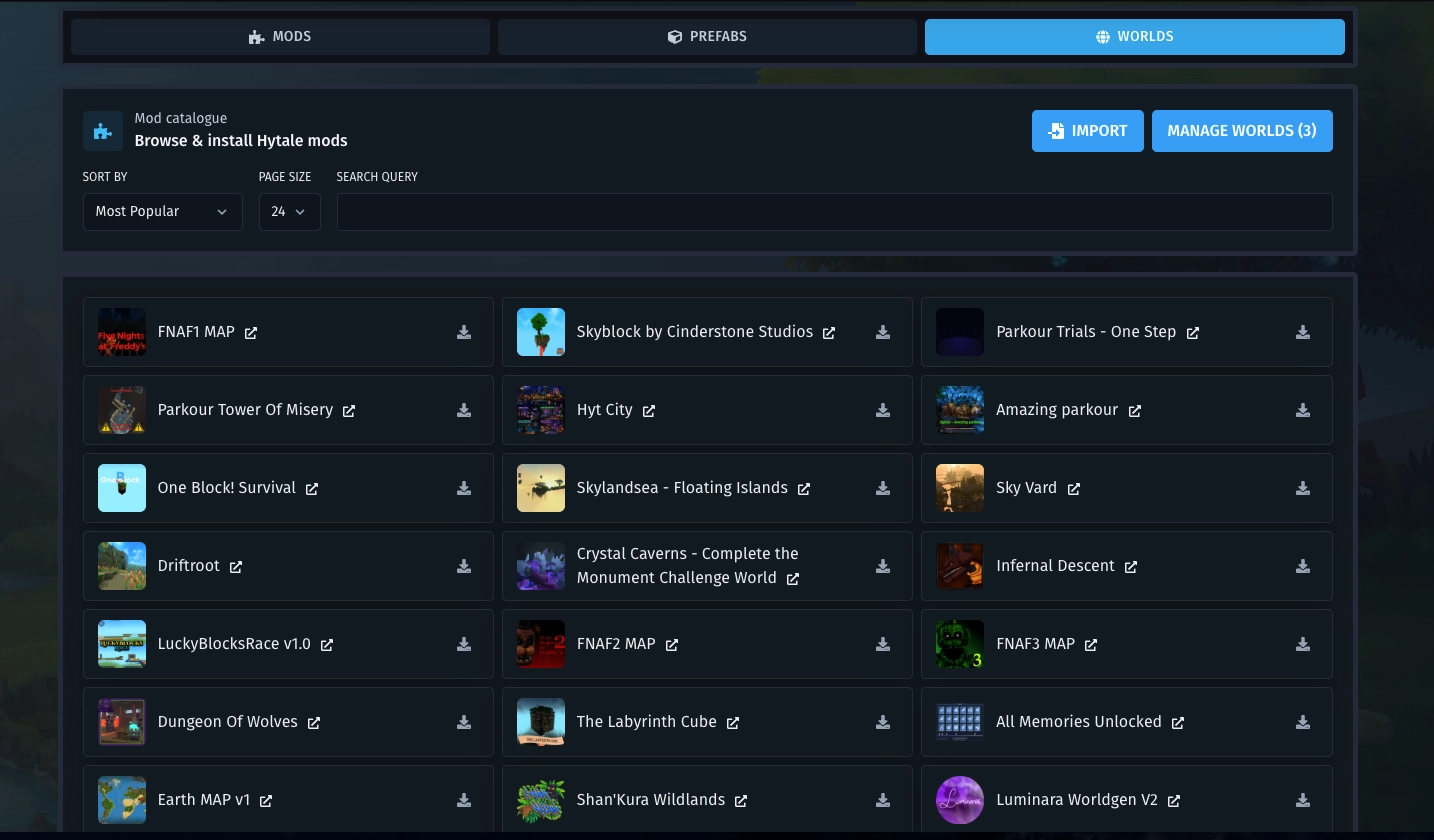1434x840 pixels.
Task: Open the page size 24 dropdown
Action: coord(289,212)
